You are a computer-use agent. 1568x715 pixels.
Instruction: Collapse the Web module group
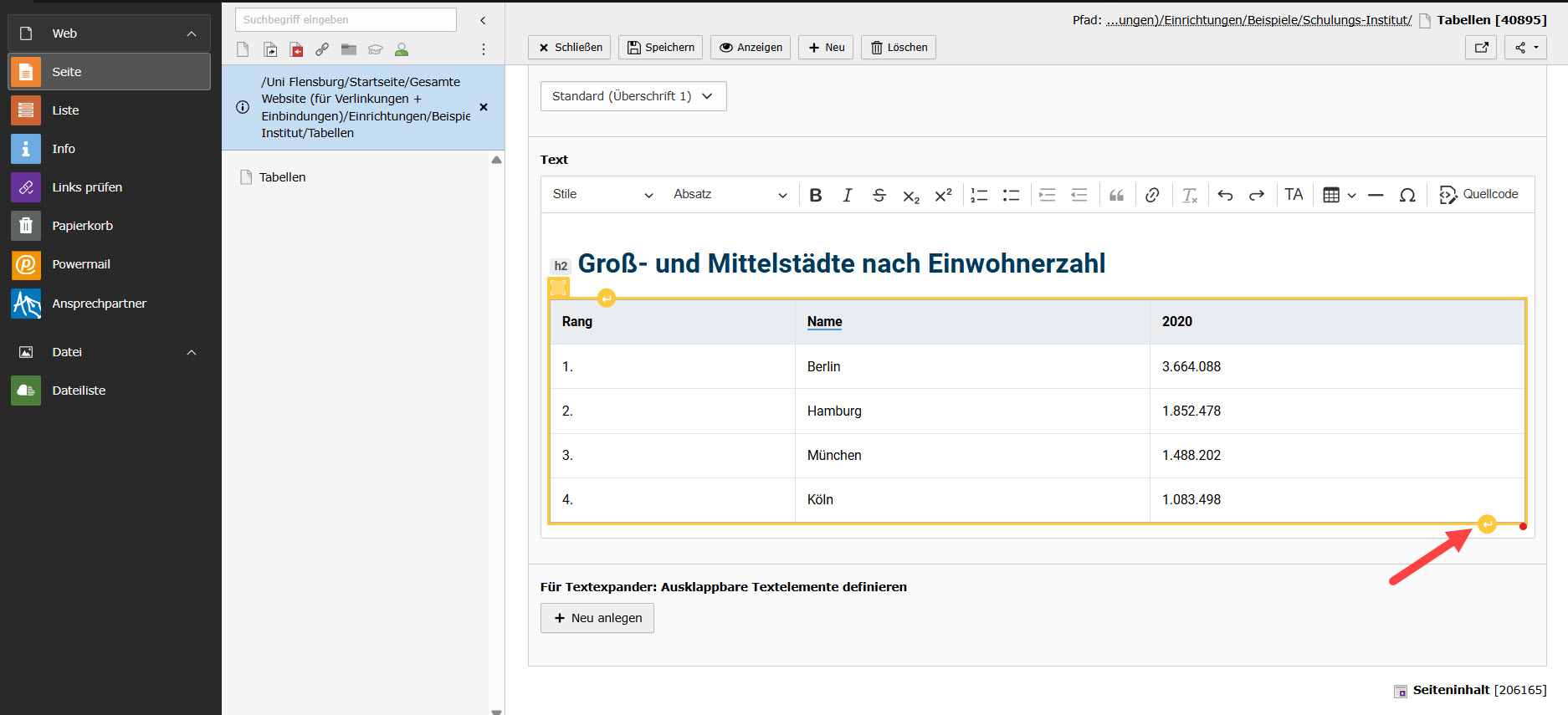pos(192,33)
